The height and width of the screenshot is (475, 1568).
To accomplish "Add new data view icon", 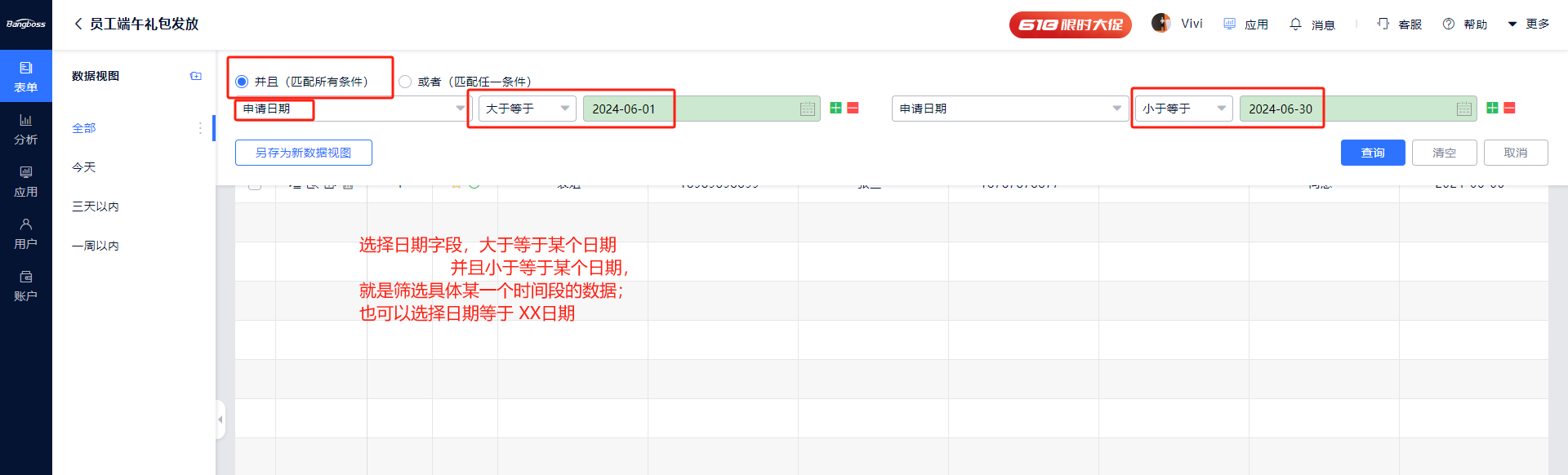I will coord(196,76).
